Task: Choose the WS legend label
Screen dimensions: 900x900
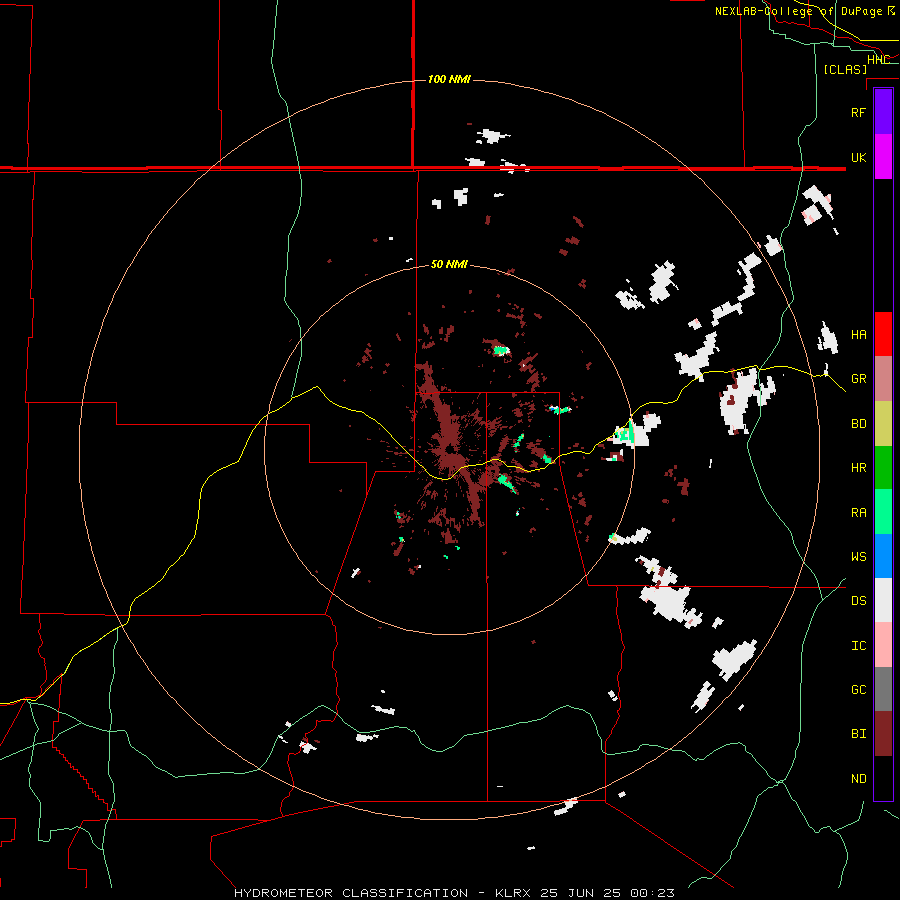Action: (x=858, y=556)
